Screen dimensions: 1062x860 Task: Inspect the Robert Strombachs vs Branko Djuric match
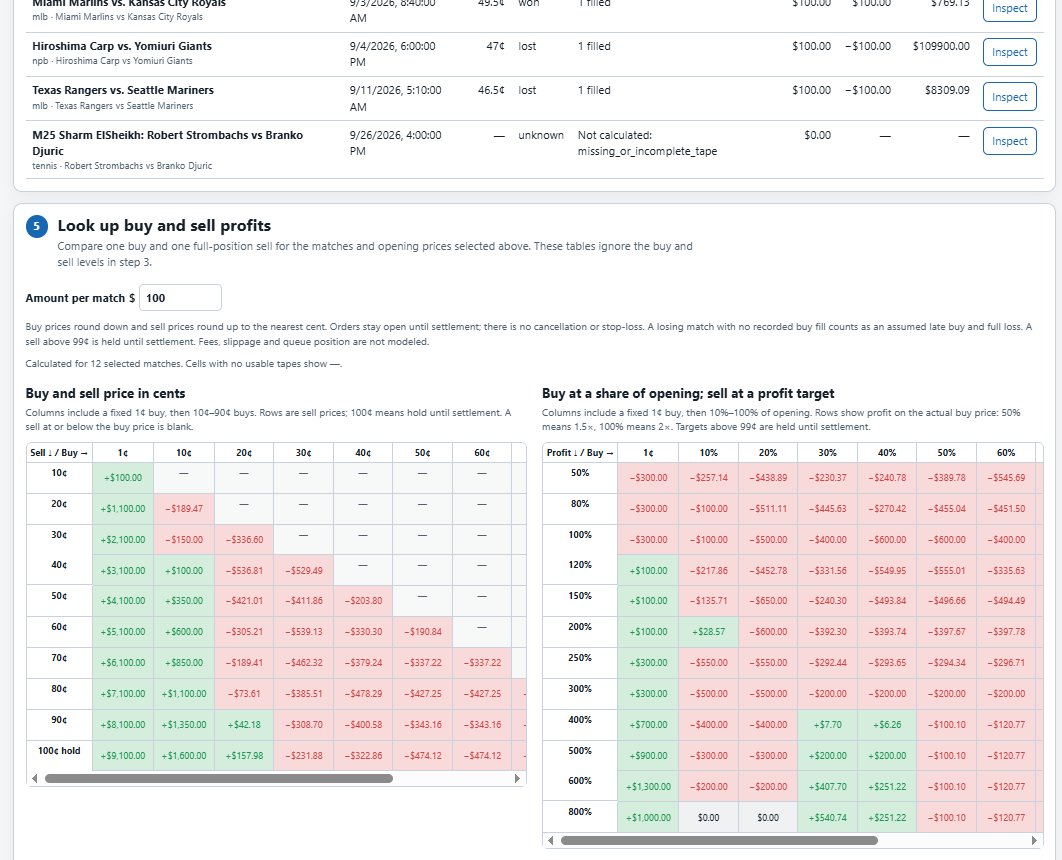pyautogui.click(x=1009, y=141)
